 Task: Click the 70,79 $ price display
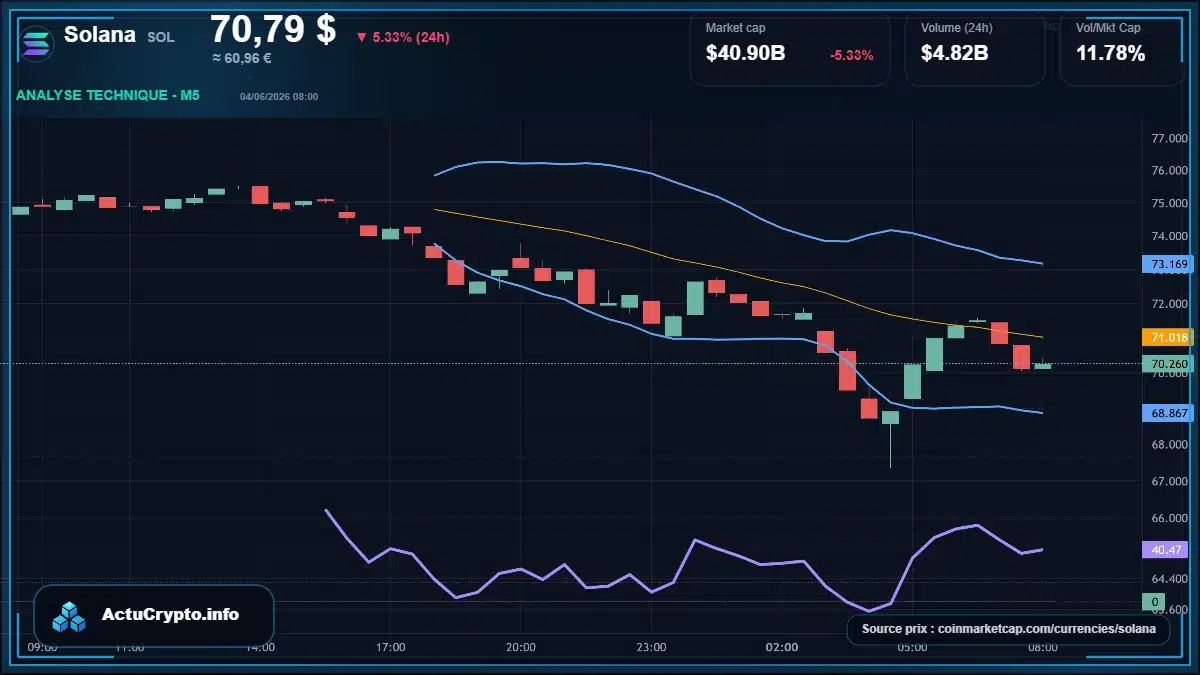[x=273, y=28]
